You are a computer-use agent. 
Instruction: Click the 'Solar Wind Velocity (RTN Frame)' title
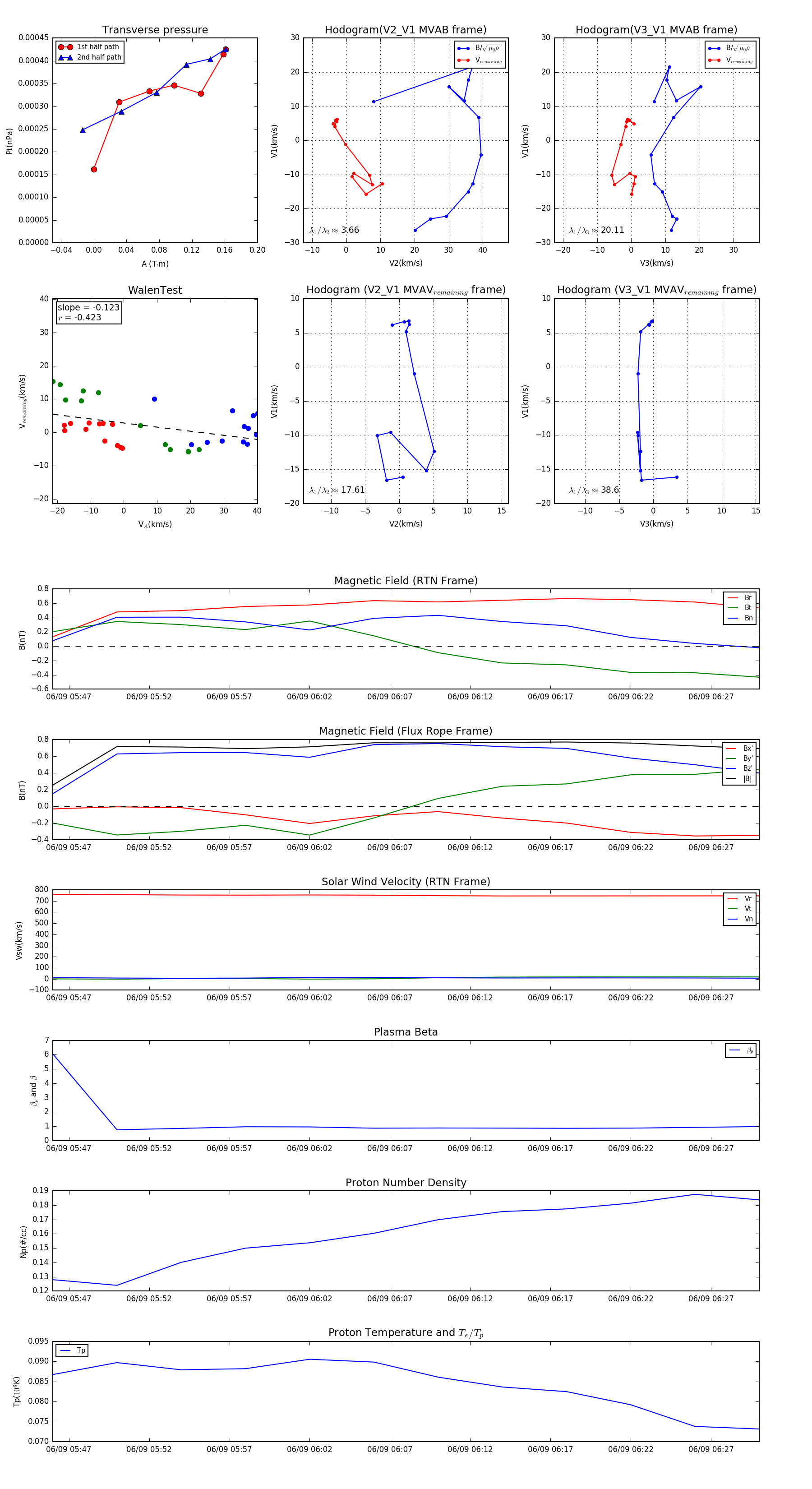click(406, 882)
